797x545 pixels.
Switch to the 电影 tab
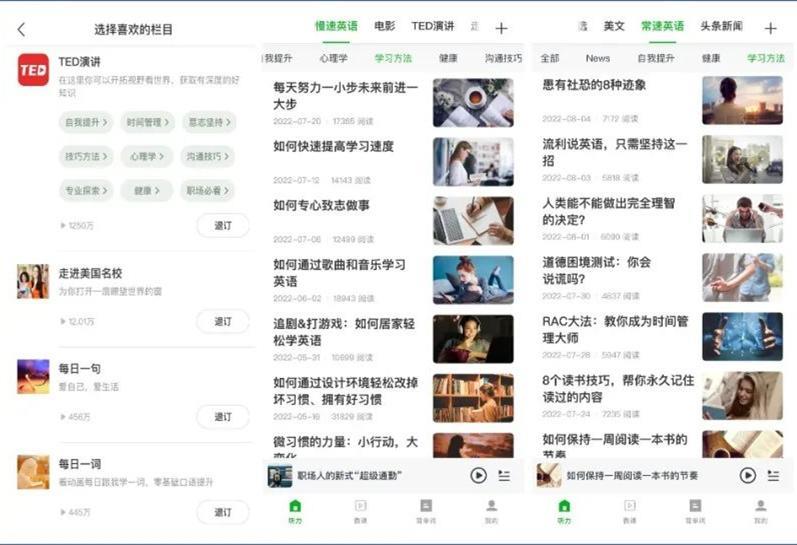[x=384, y=26]
